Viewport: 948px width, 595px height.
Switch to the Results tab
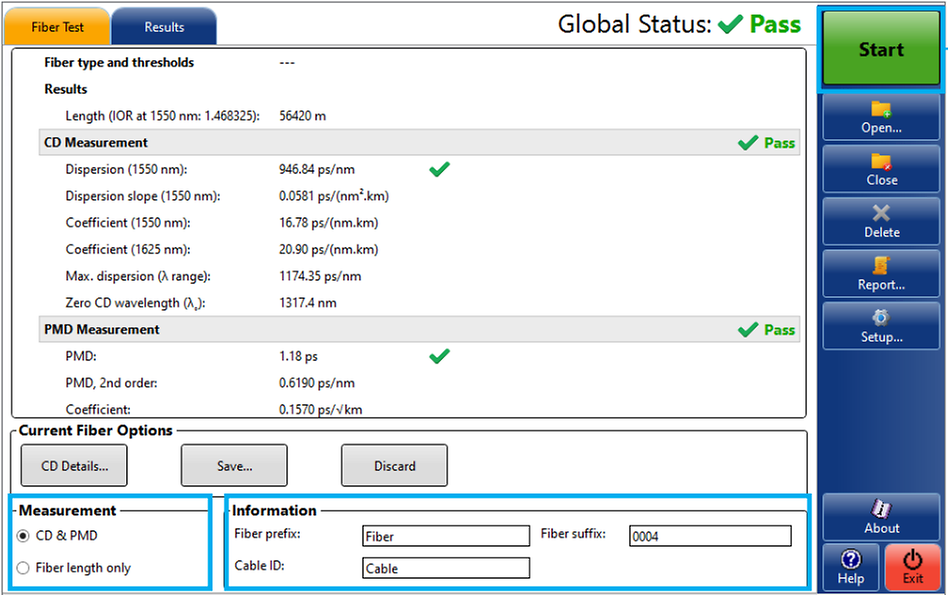click(164, 27)
